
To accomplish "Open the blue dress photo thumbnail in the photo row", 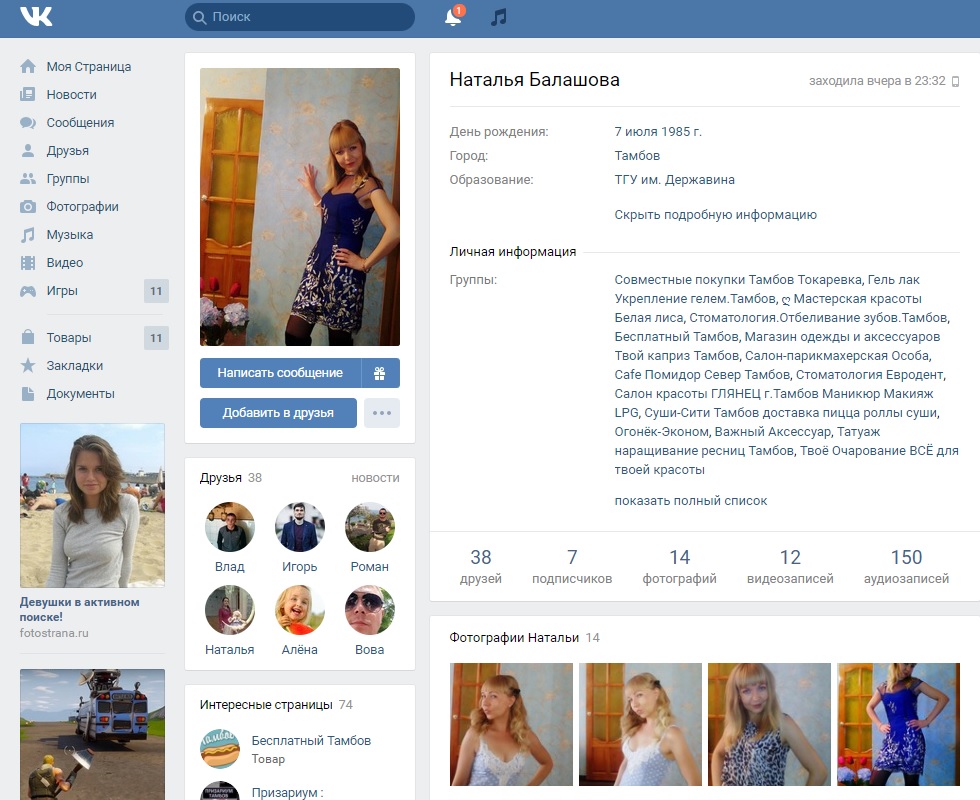I will 898,724.
